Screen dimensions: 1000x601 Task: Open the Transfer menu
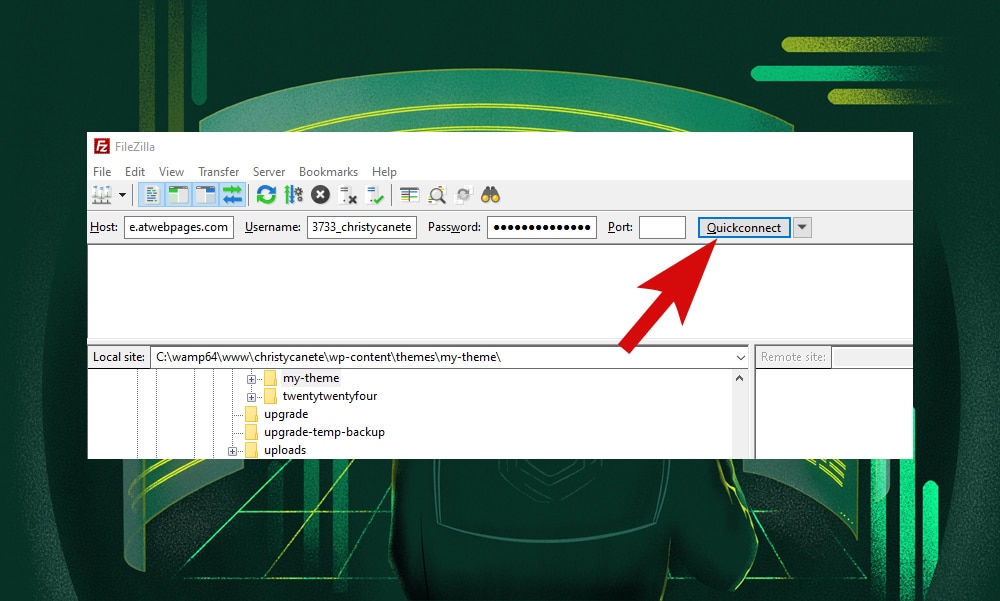click(x=218, y=171)
